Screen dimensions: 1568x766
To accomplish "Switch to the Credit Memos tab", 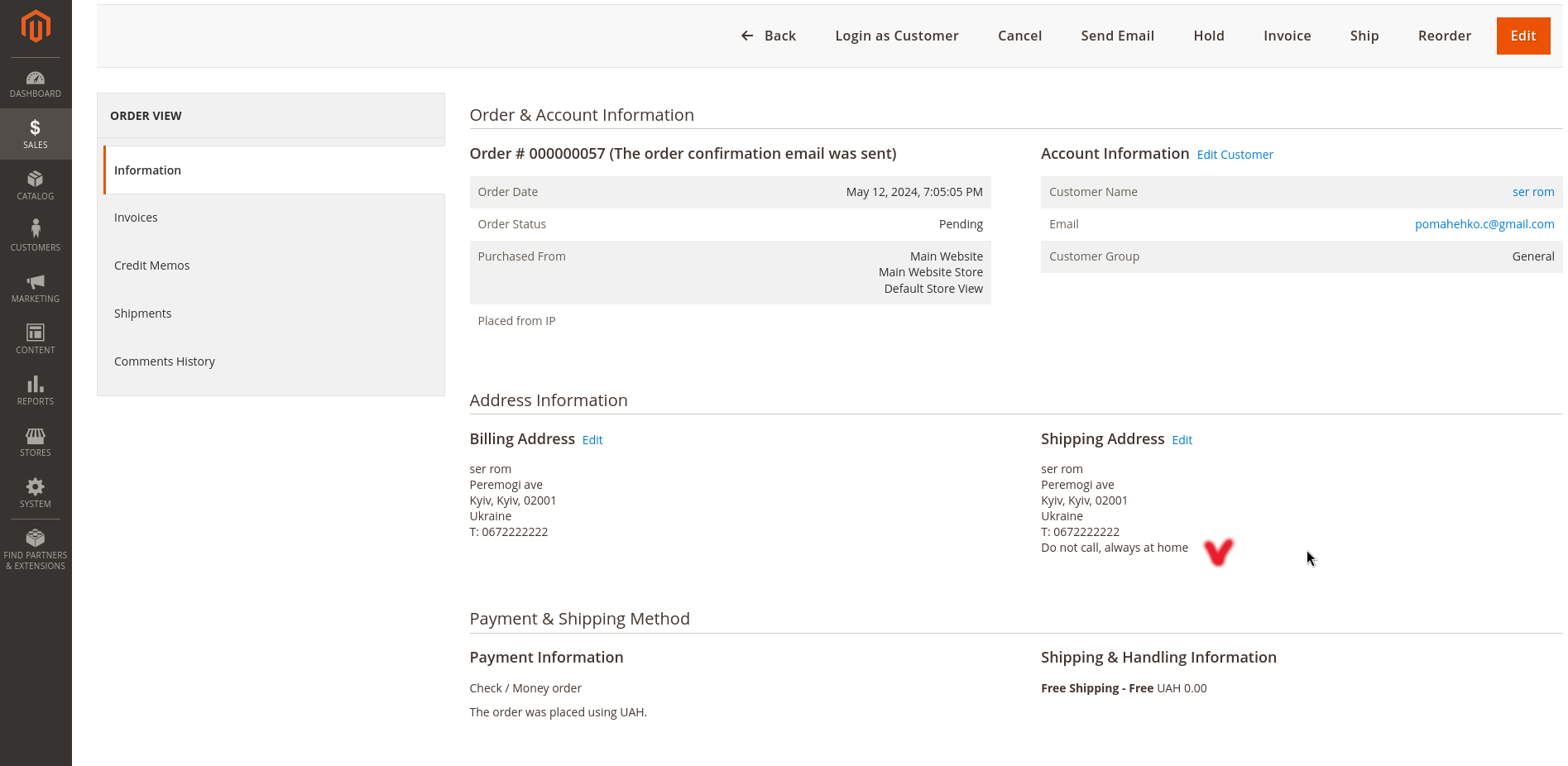I will coord(151,266).
